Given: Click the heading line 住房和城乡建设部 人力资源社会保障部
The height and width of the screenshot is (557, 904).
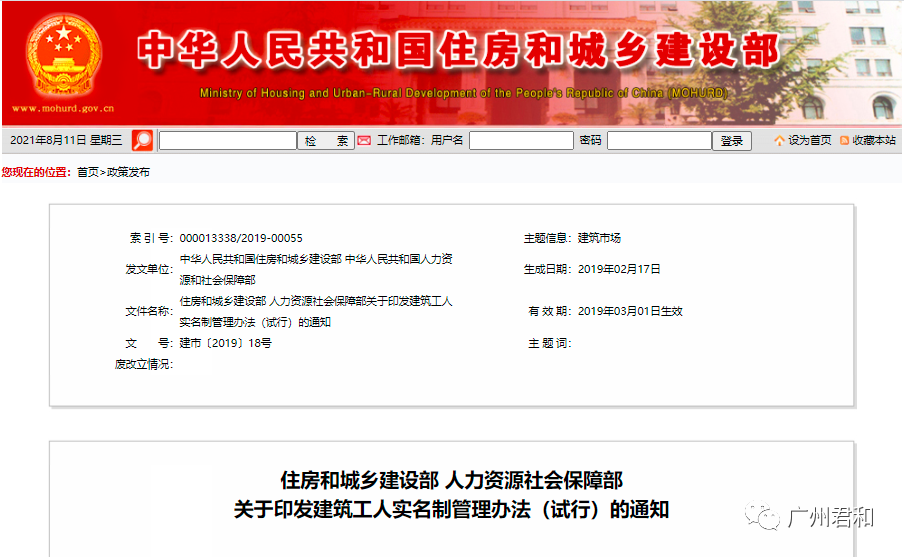Looking at the screenshot, I should click(451, 480).
